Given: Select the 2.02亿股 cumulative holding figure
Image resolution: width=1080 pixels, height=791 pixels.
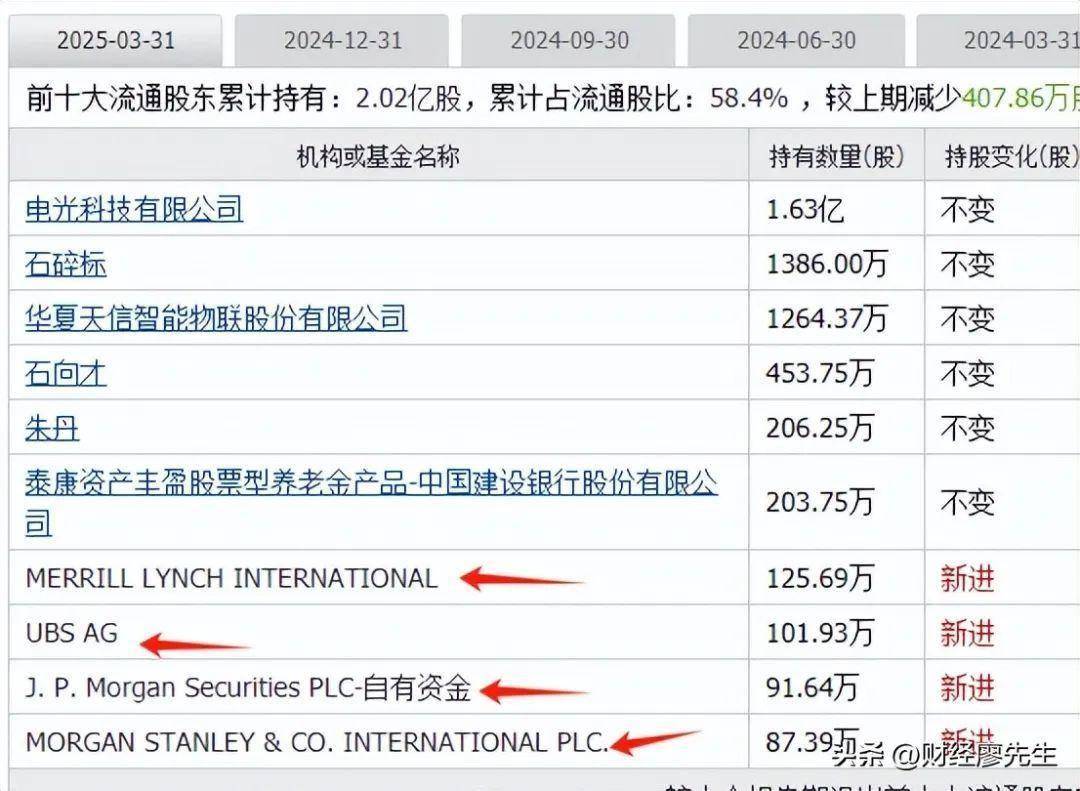Looking at the screenshot, I should pyautogui.click(x=408, y=99).
